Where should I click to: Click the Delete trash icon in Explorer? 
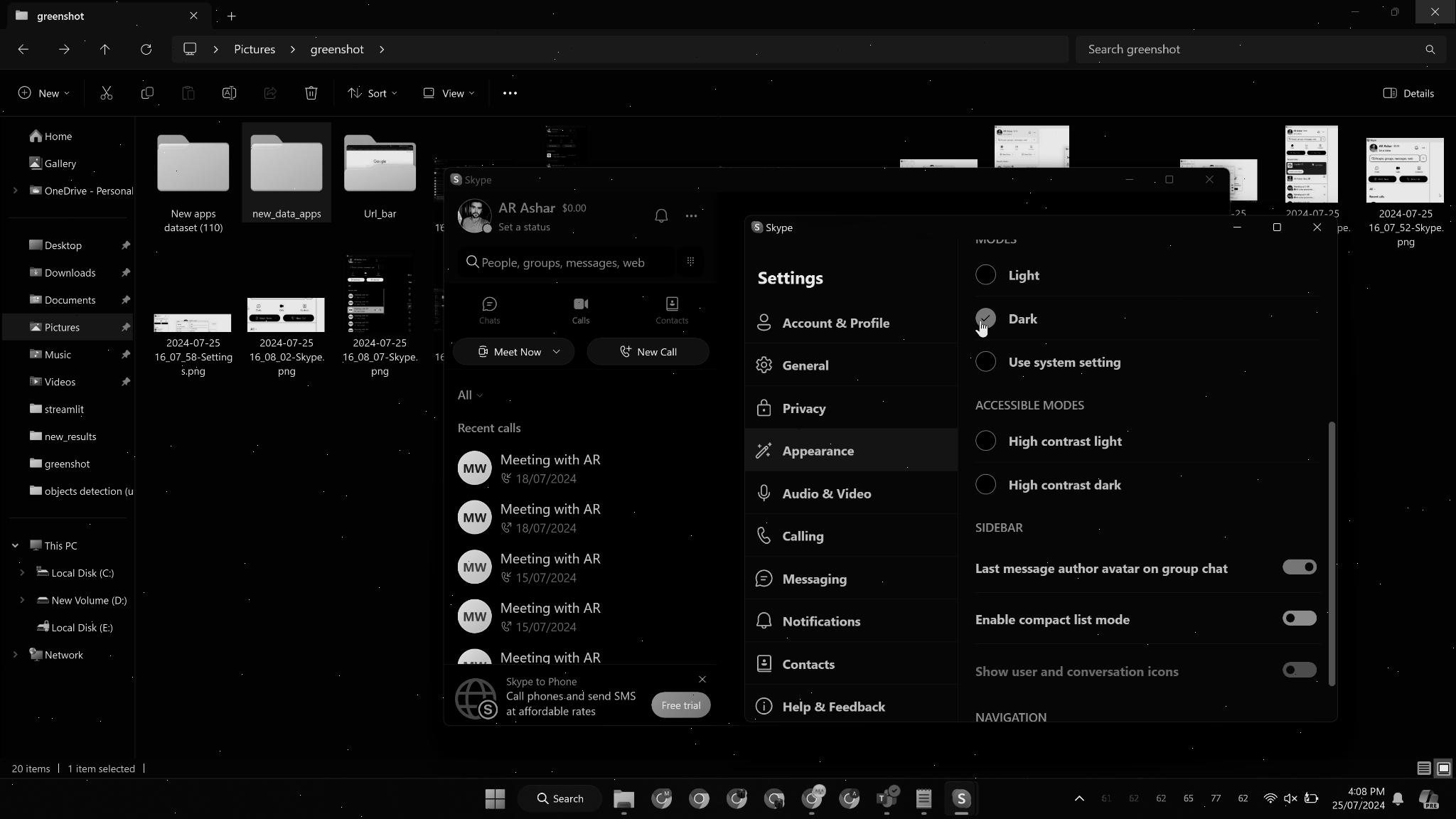click(x=311, y=93)
